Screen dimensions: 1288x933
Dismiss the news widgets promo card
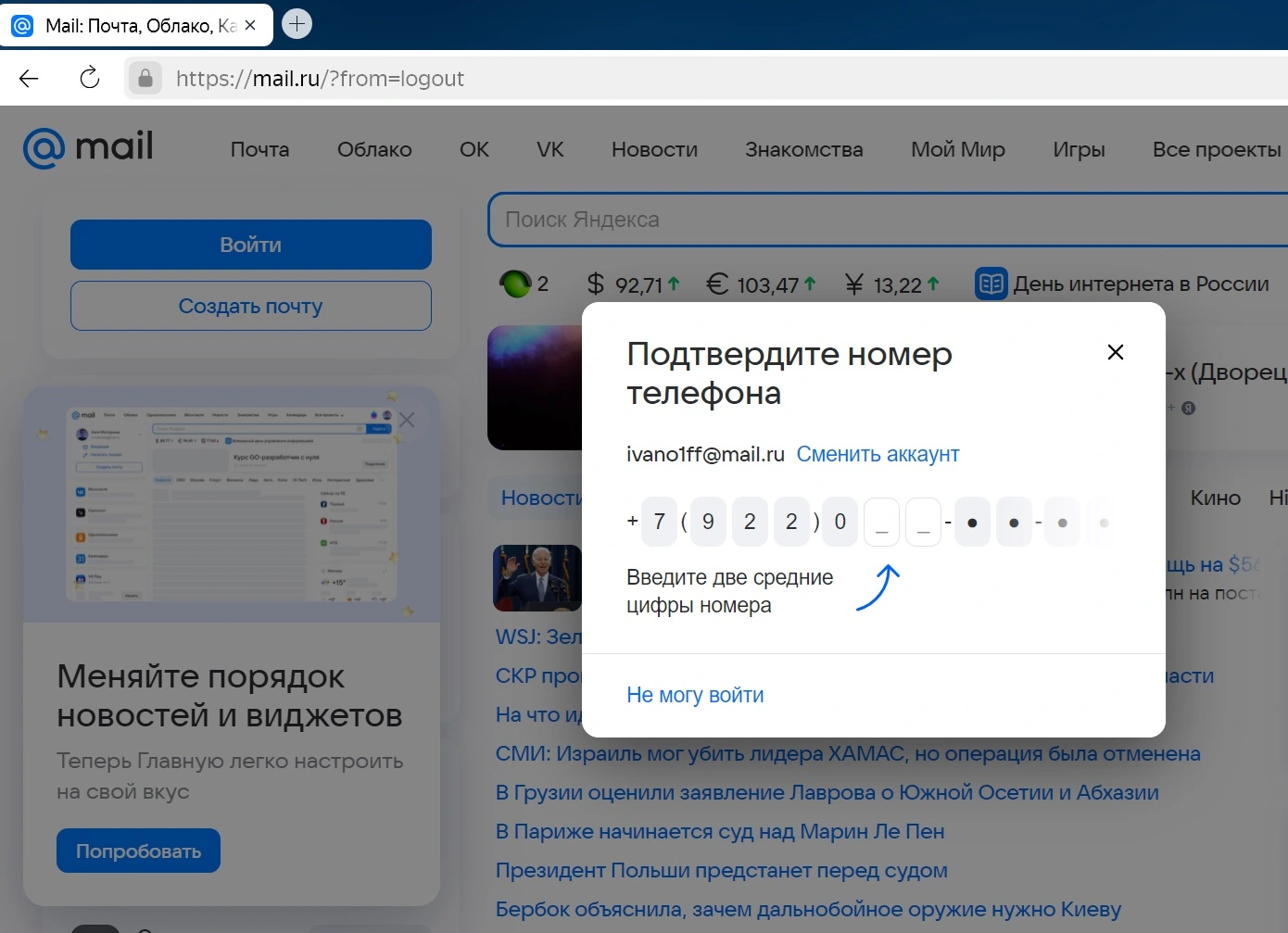coord(406,420)
